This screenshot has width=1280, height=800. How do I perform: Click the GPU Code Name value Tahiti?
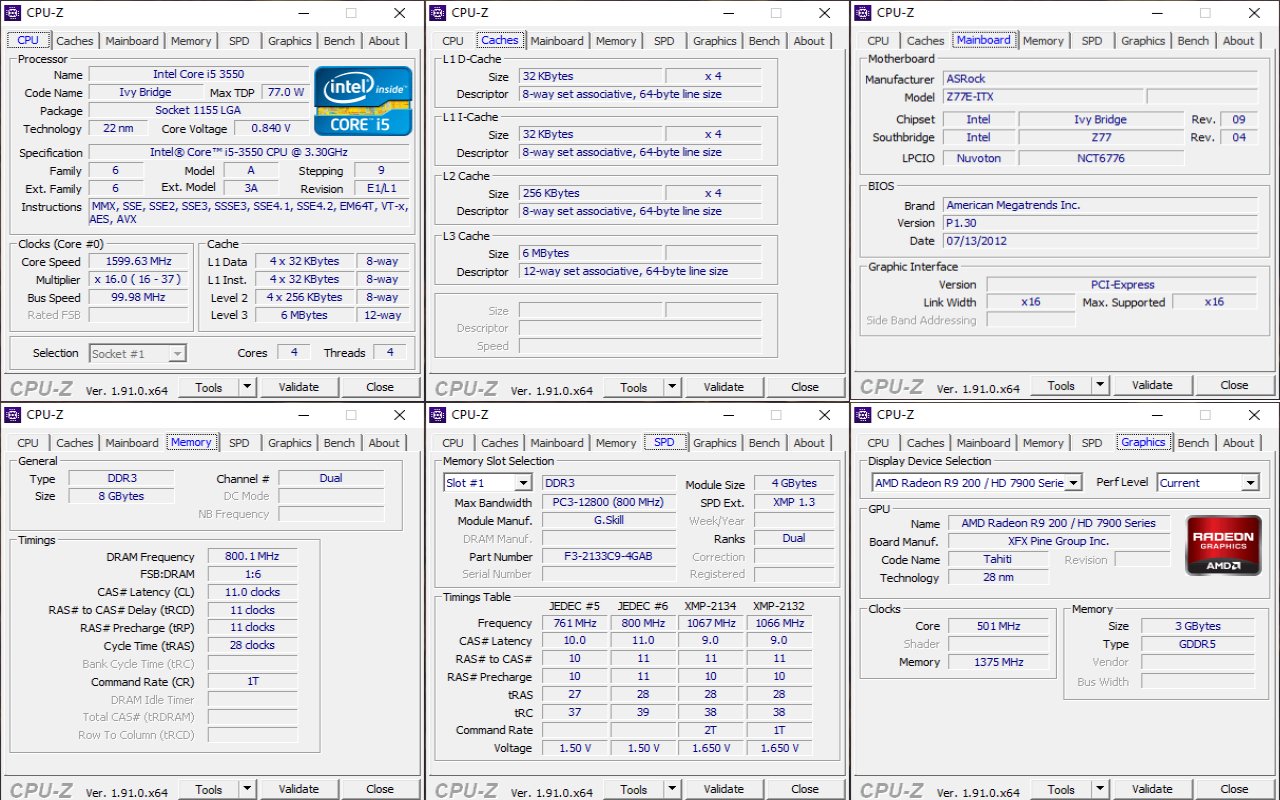click(997, 559)
